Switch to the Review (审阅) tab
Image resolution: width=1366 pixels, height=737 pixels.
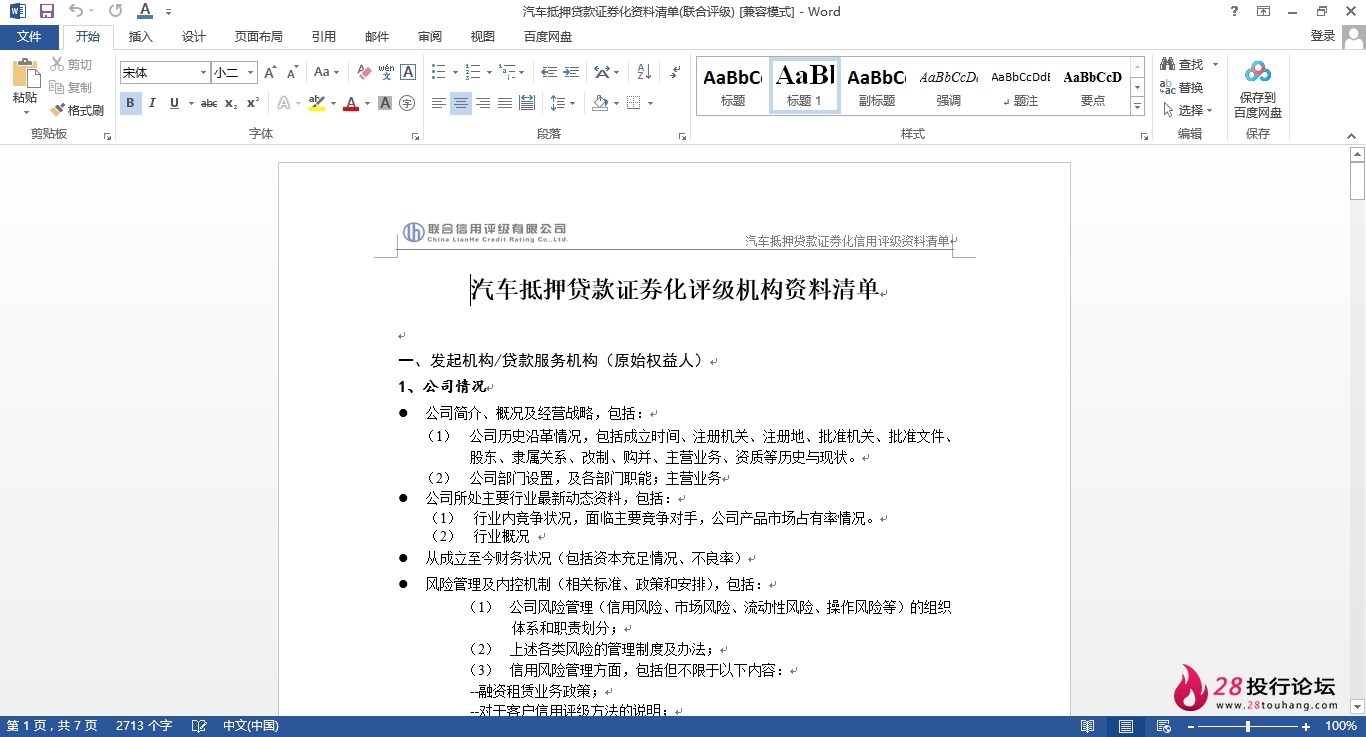[430, 37]
